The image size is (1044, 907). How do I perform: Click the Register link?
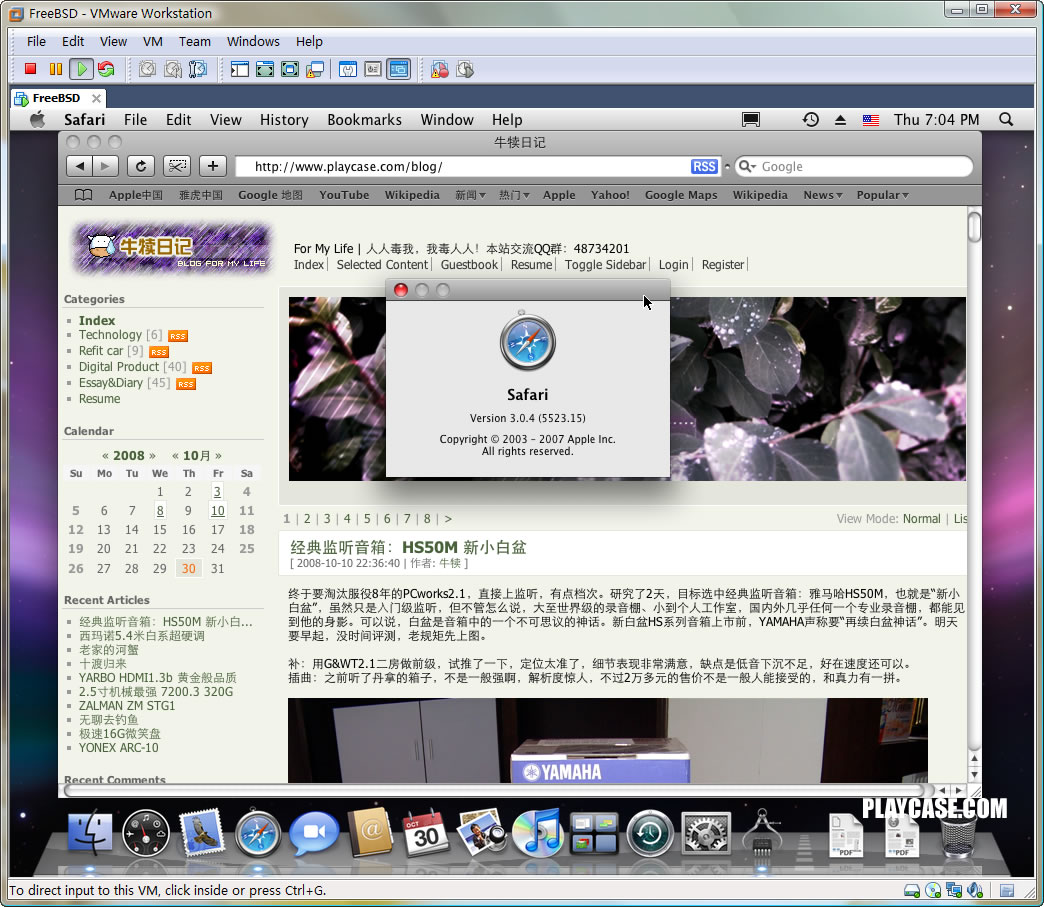click(x=722, y=264)
